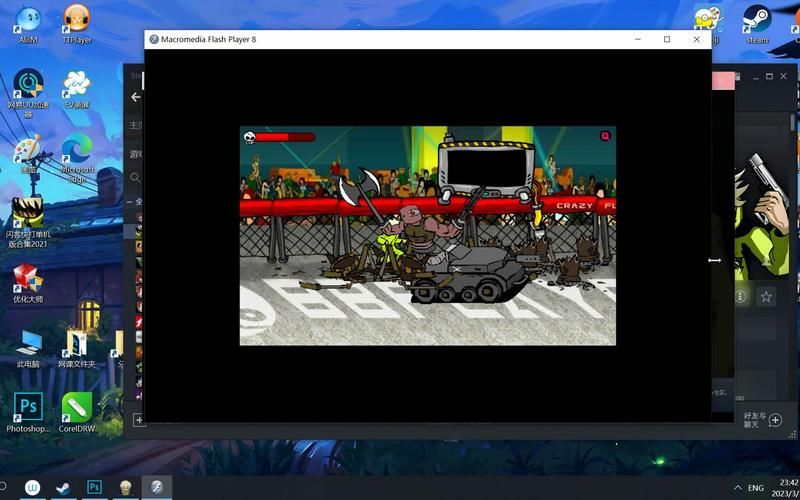
Task: Open the TTPlayer desktop shortcut
Action: (x=77, y=24)
